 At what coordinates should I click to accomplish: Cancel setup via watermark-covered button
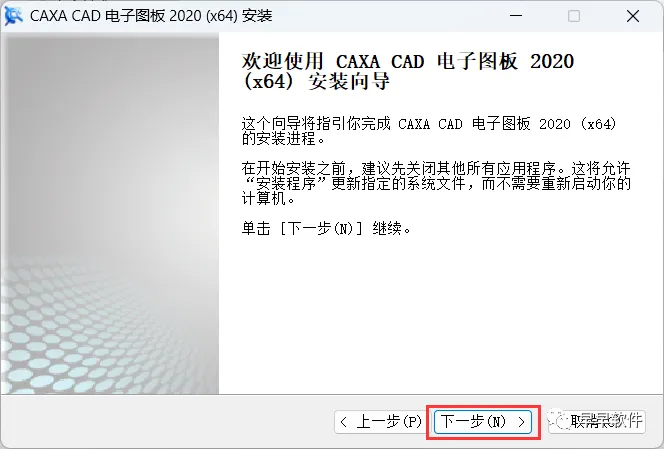pyautogui.click(x=597, y=421)
